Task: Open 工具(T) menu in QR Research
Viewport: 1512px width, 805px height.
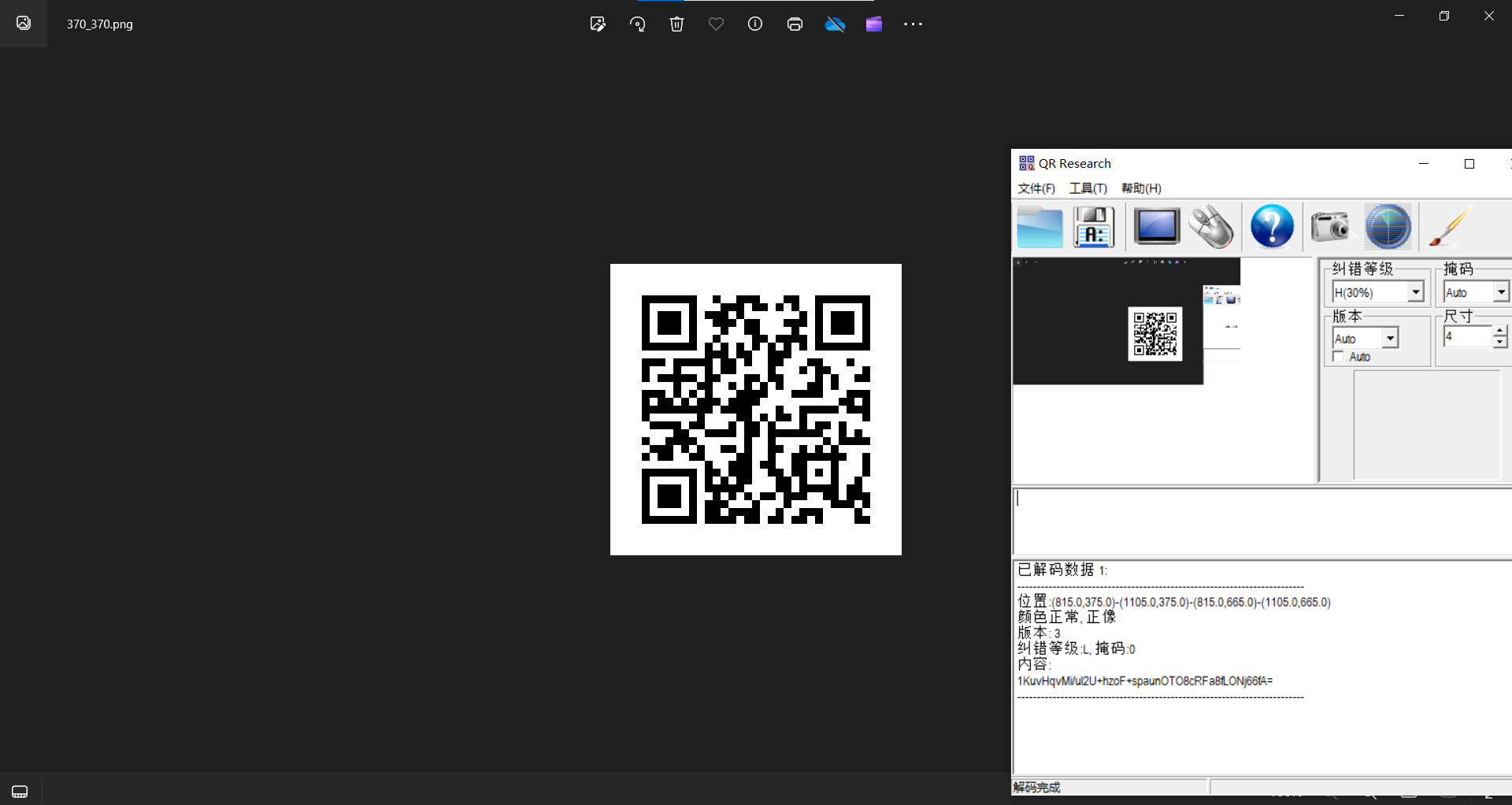Action: [x=1088, y=188]
